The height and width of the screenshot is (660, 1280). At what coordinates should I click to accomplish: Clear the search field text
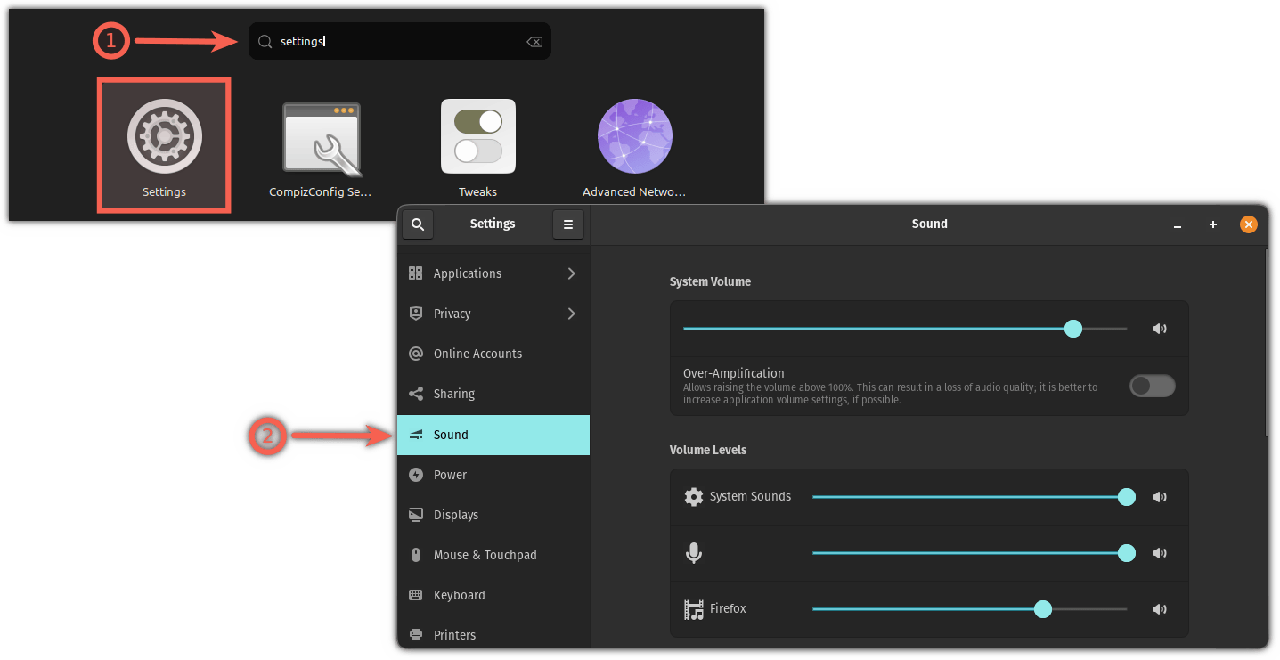pyautogui.click(x=534, y=42)
